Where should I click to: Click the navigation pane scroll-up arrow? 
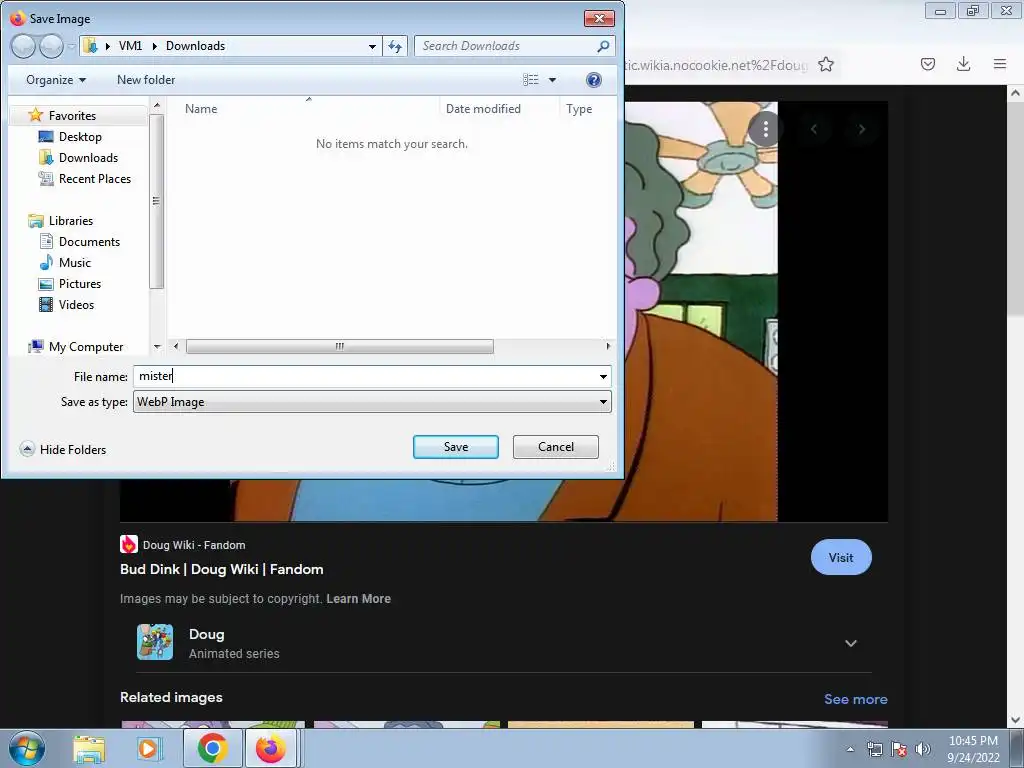click(x=156, y=105)
